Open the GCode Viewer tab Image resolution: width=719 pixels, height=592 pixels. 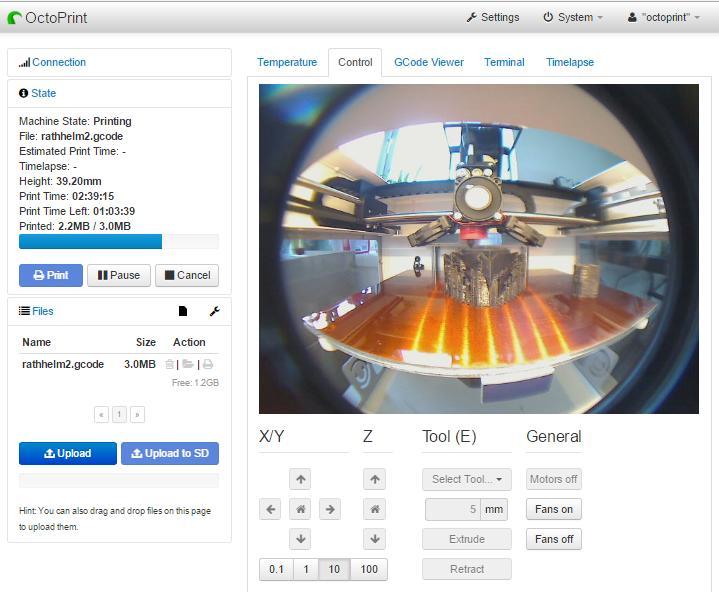pos(428,62)
